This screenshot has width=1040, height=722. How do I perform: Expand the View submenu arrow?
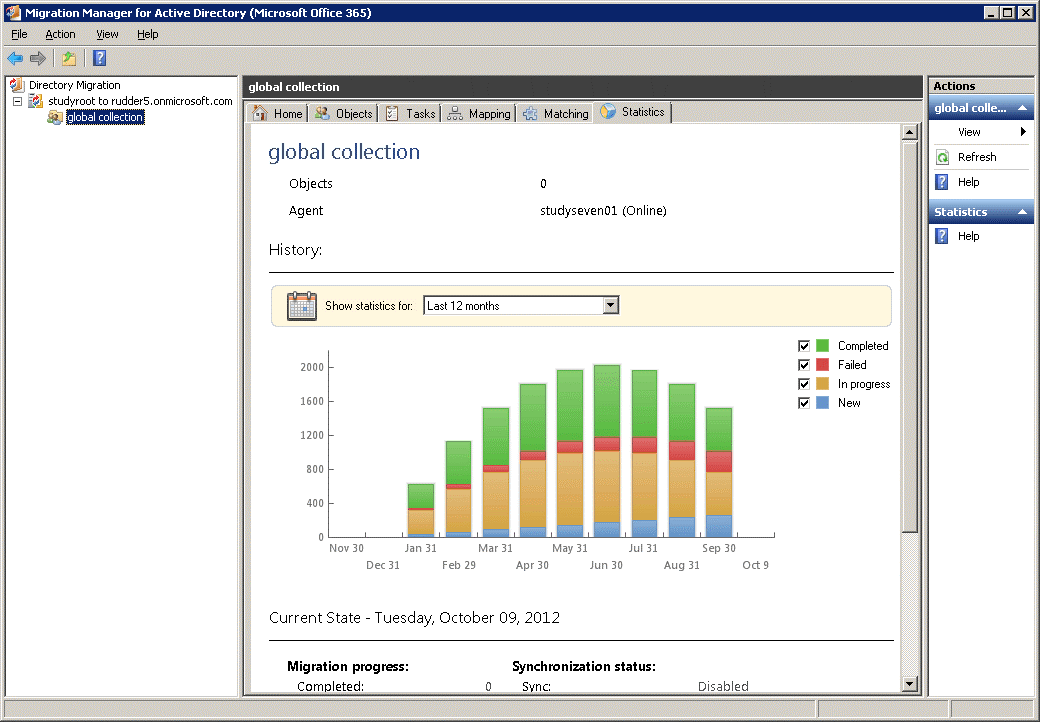(x=1023, y=132)
